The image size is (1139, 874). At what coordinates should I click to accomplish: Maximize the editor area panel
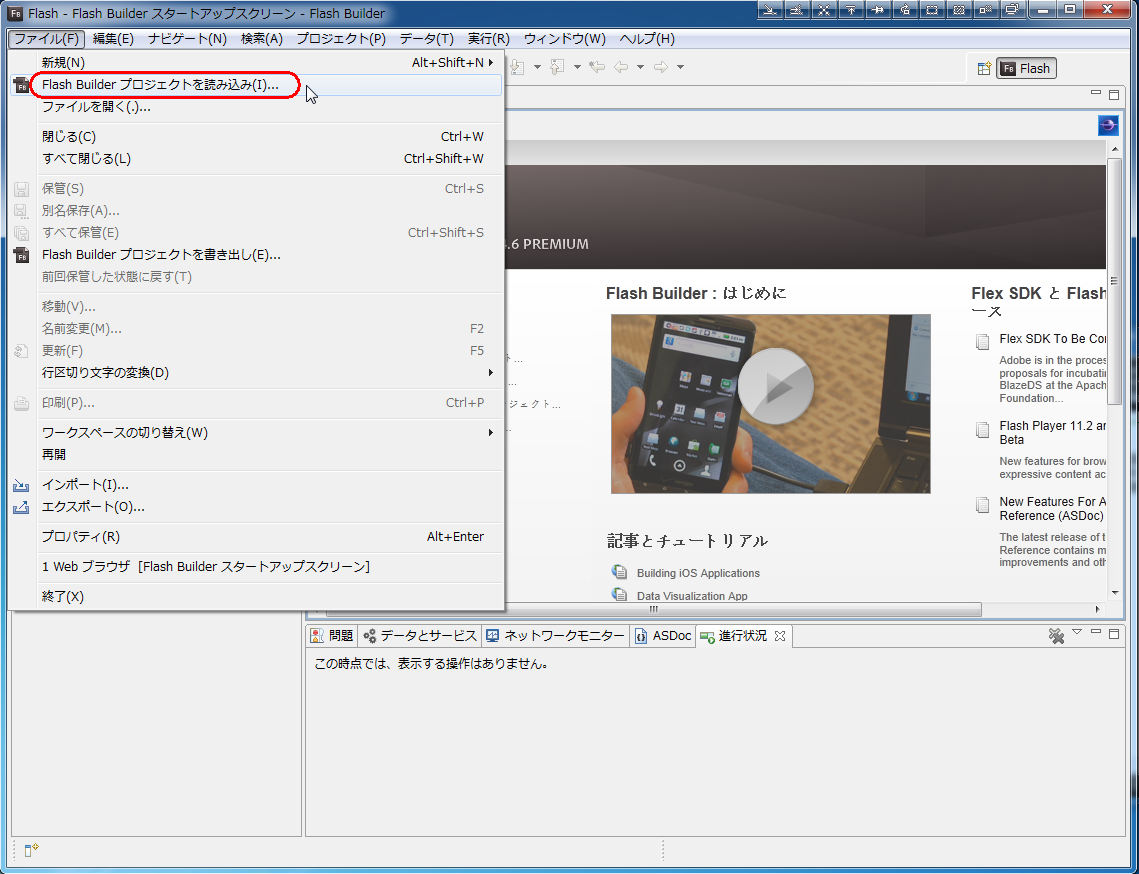[x=1114, y=94]
